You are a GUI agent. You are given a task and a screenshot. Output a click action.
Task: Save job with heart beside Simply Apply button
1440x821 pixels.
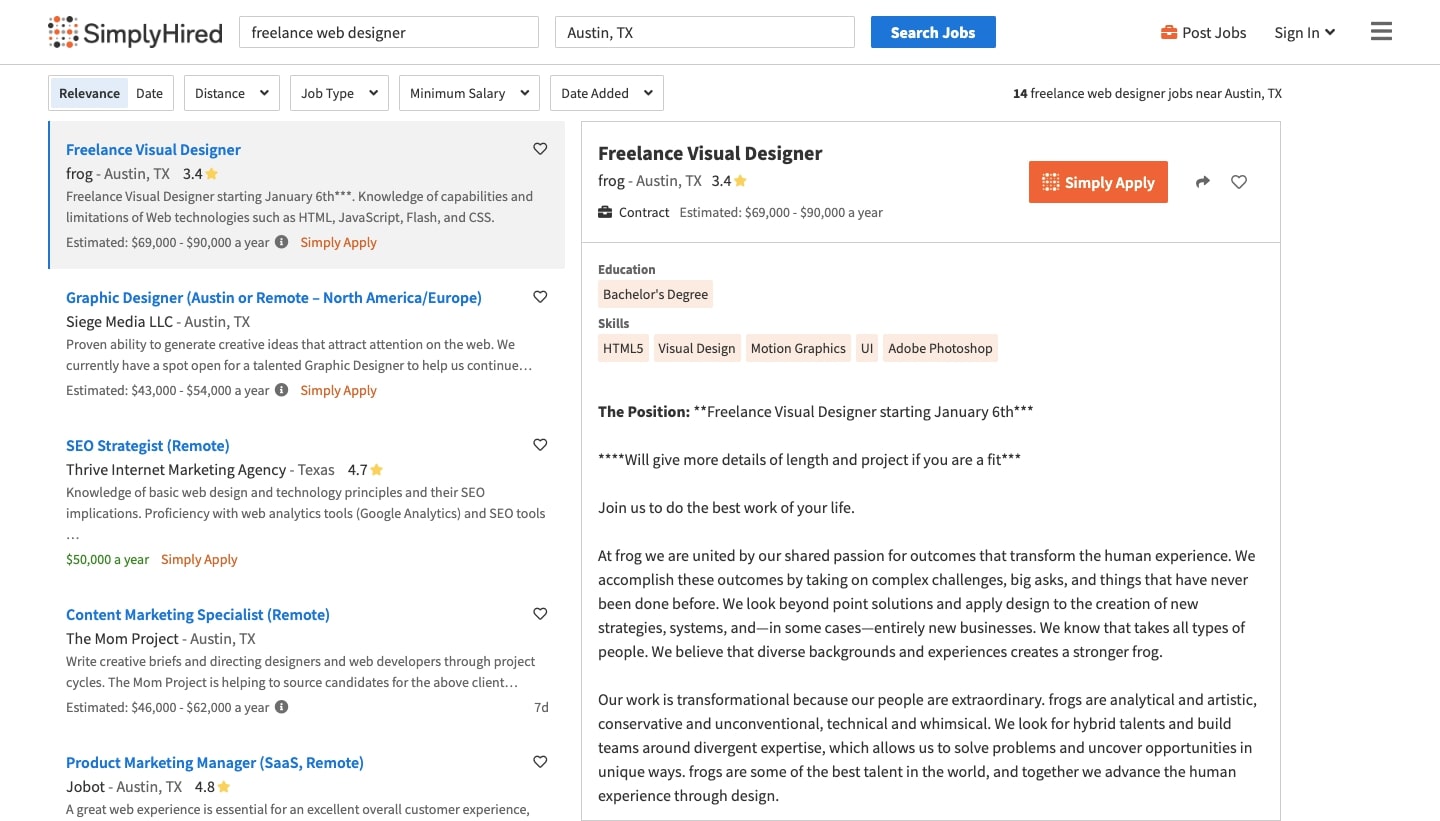coord(1239,182)
